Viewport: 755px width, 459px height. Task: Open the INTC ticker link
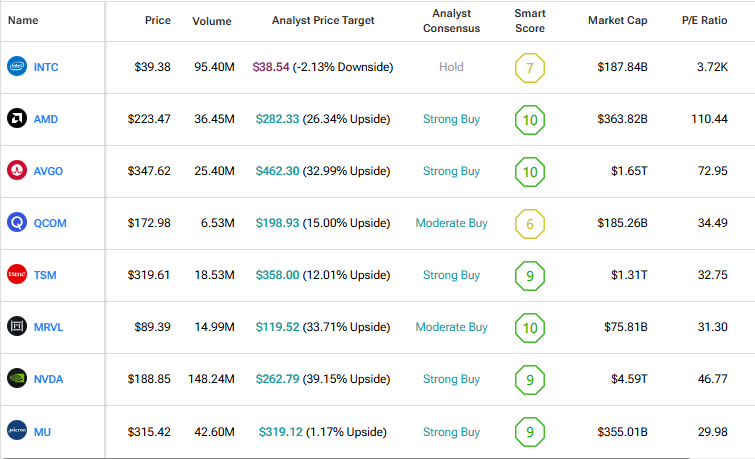[x=47, y=67]
